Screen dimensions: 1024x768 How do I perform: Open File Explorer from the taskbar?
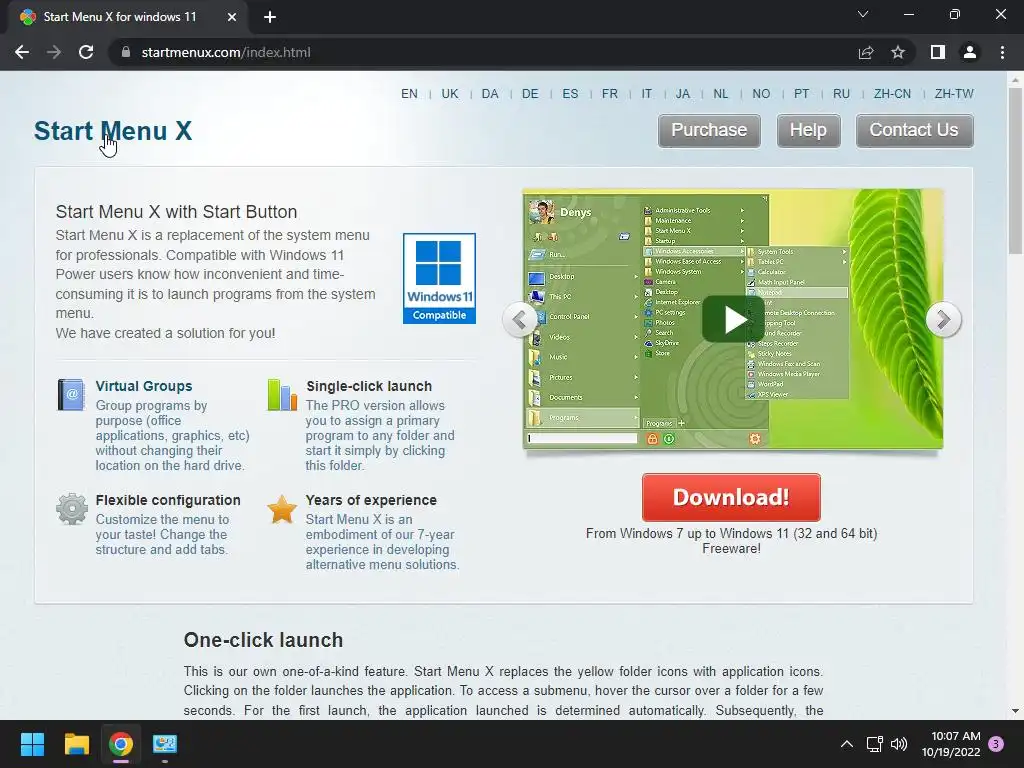click(76, 744)
